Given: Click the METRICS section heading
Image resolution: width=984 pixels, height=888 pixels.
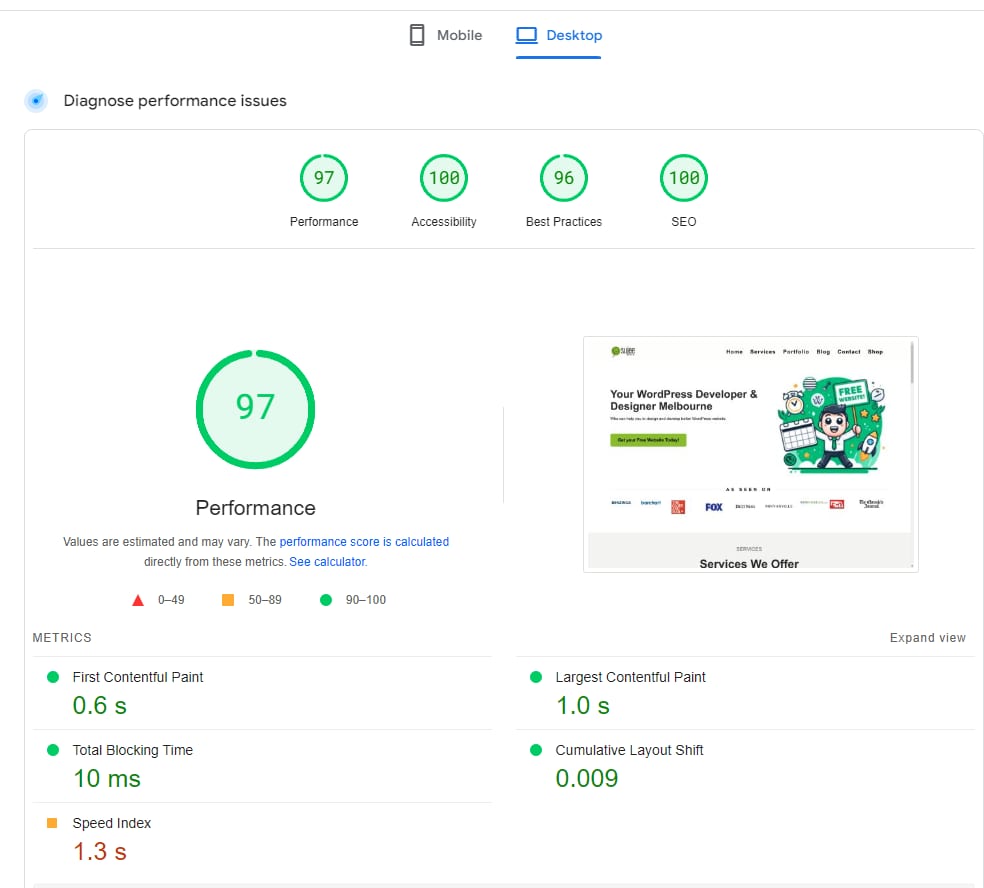Looking at the screenshot, I should pos(62,638).
